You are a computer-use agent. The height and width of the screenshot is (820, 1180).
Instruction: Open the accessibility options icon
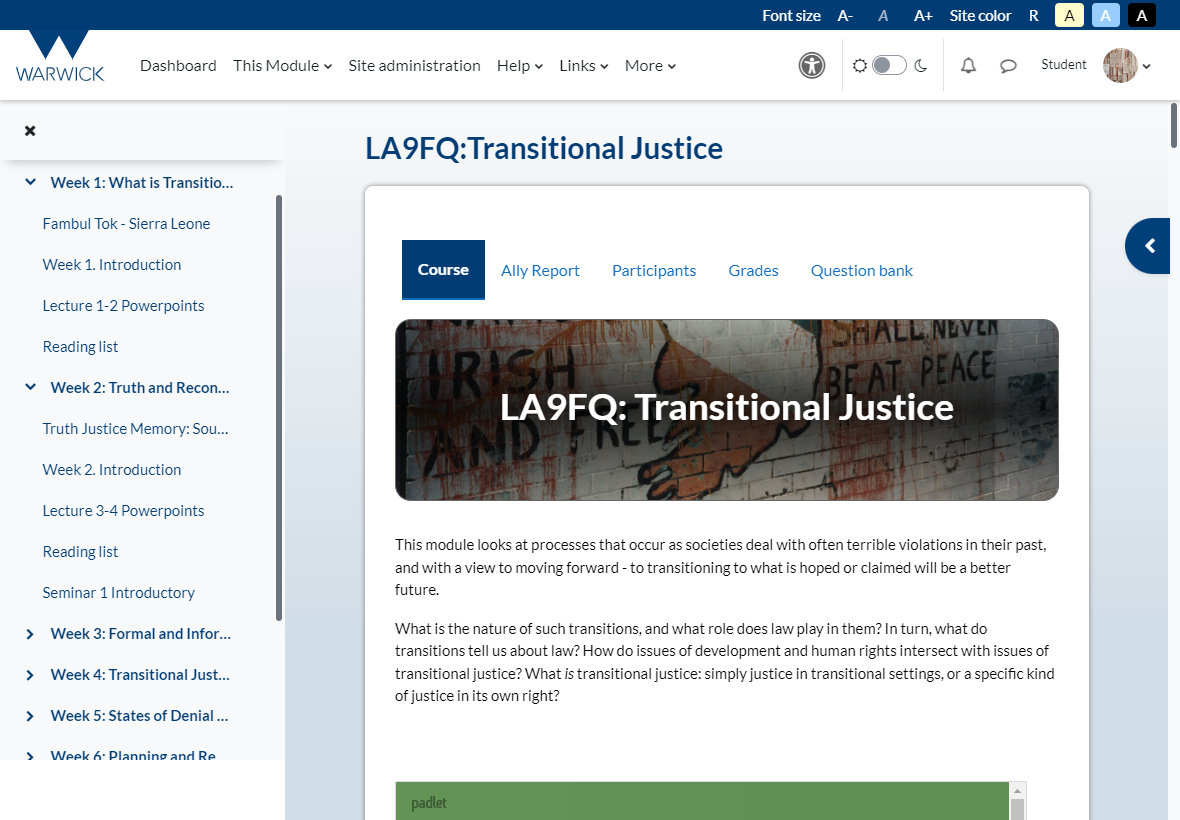point(812,66)
